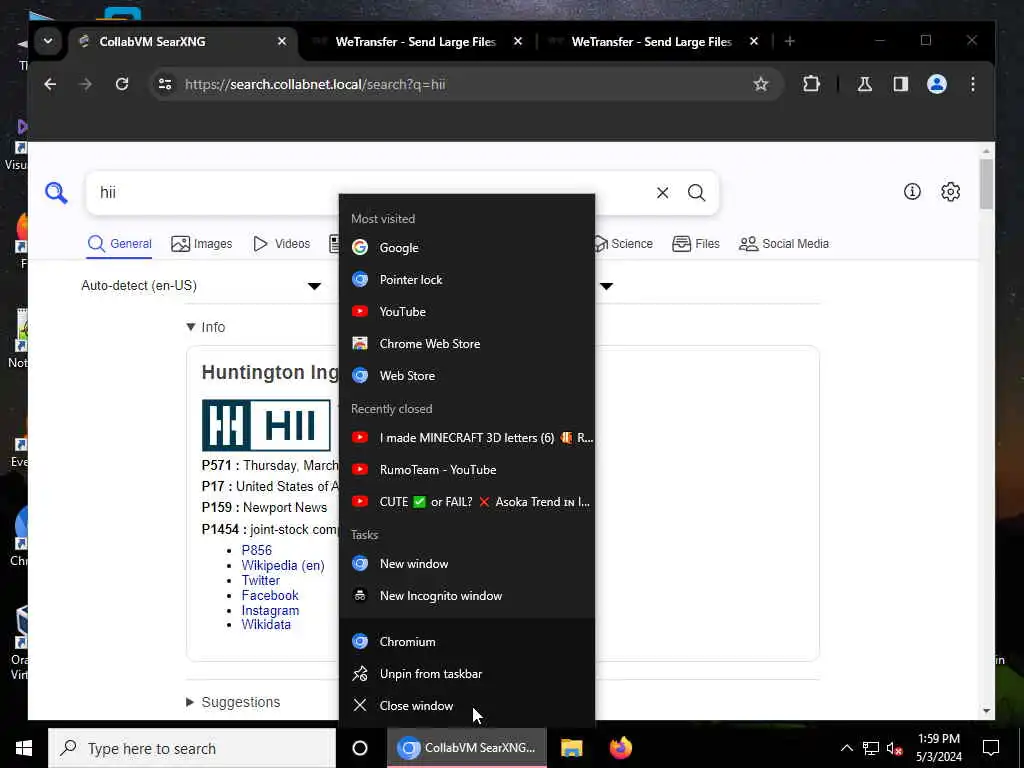Choose New Incognito window task
This screenshot has height=768, width=1024.
[467, 596]
